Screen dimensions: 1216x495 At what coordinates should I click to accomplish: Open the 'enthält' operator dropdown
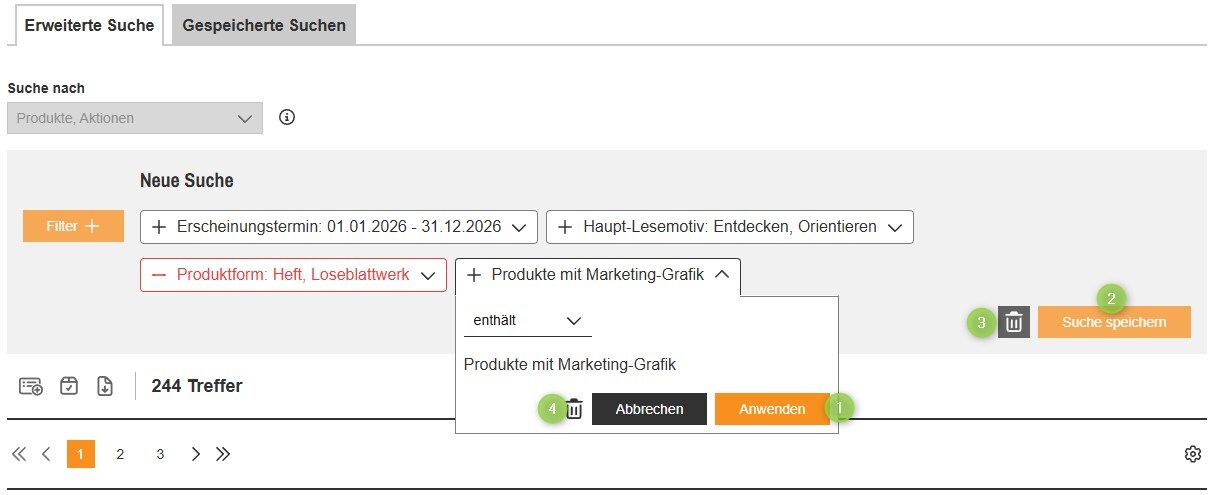[x=527, y=321]
